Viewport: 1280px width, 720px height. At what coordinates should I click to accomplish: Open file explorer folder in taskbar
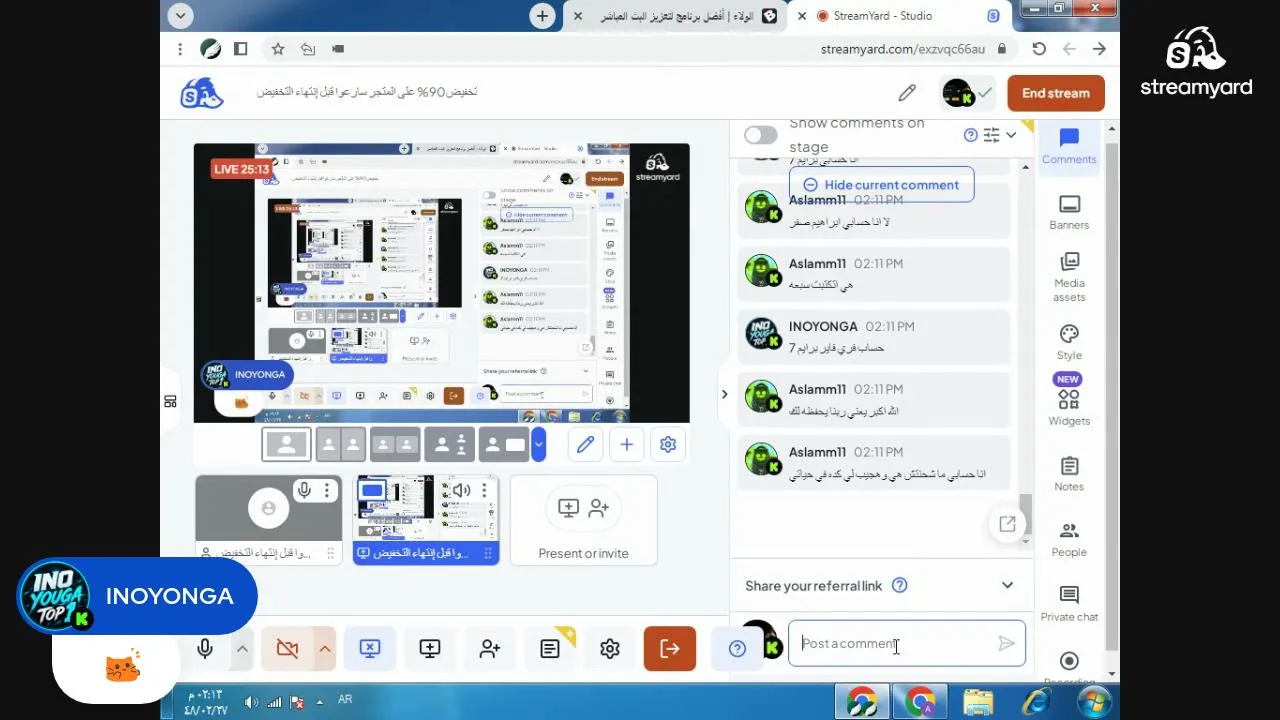coord(978,701)
